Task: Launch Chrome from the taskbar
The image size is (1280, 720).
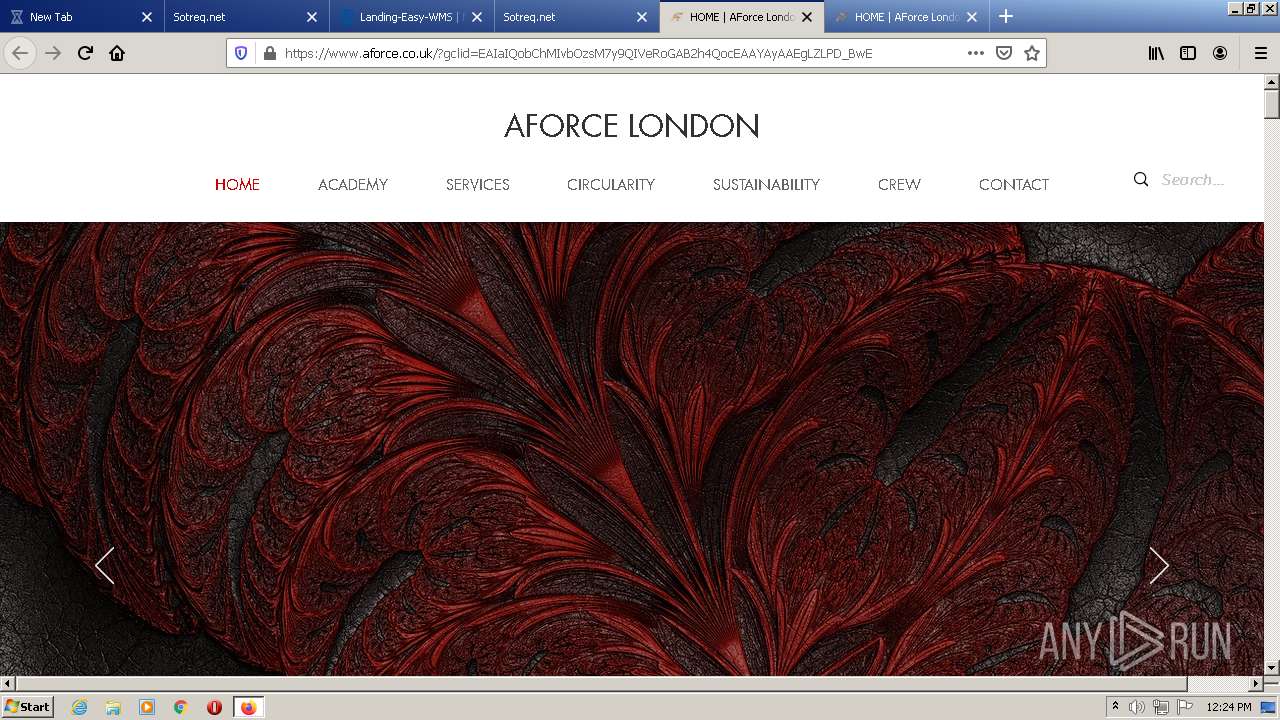Action: (181, 707)
